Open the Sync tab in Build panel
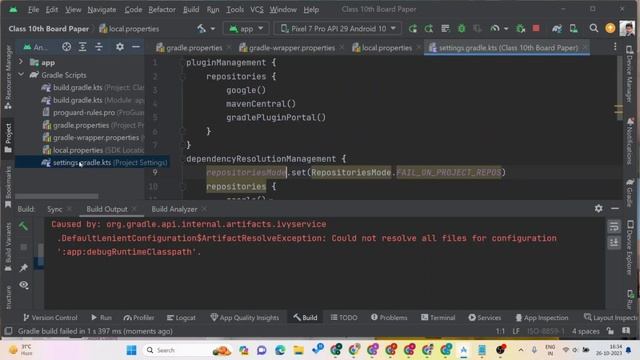Screen dimensions: 640x360 (55, 209)
